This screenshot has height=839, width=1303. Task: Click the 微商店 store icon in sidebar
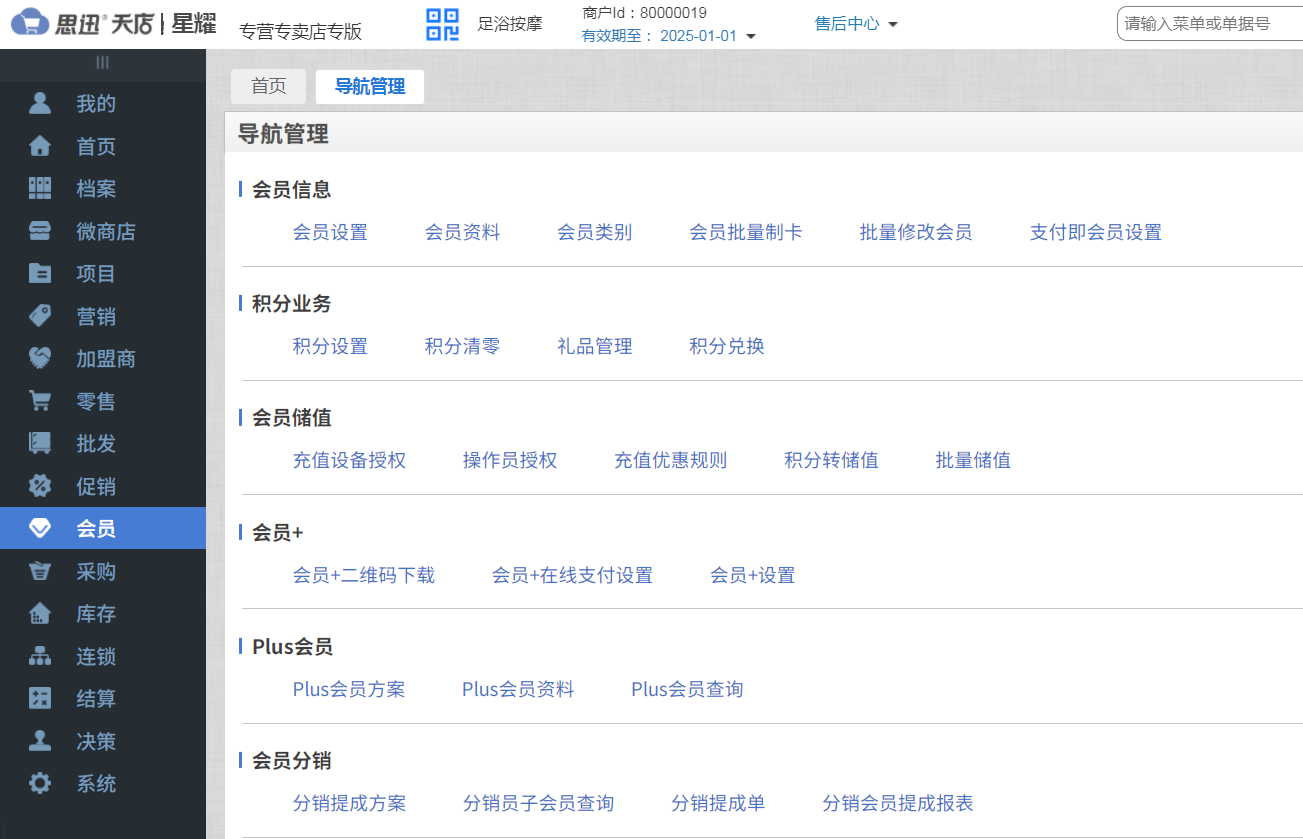coord(41,231)
